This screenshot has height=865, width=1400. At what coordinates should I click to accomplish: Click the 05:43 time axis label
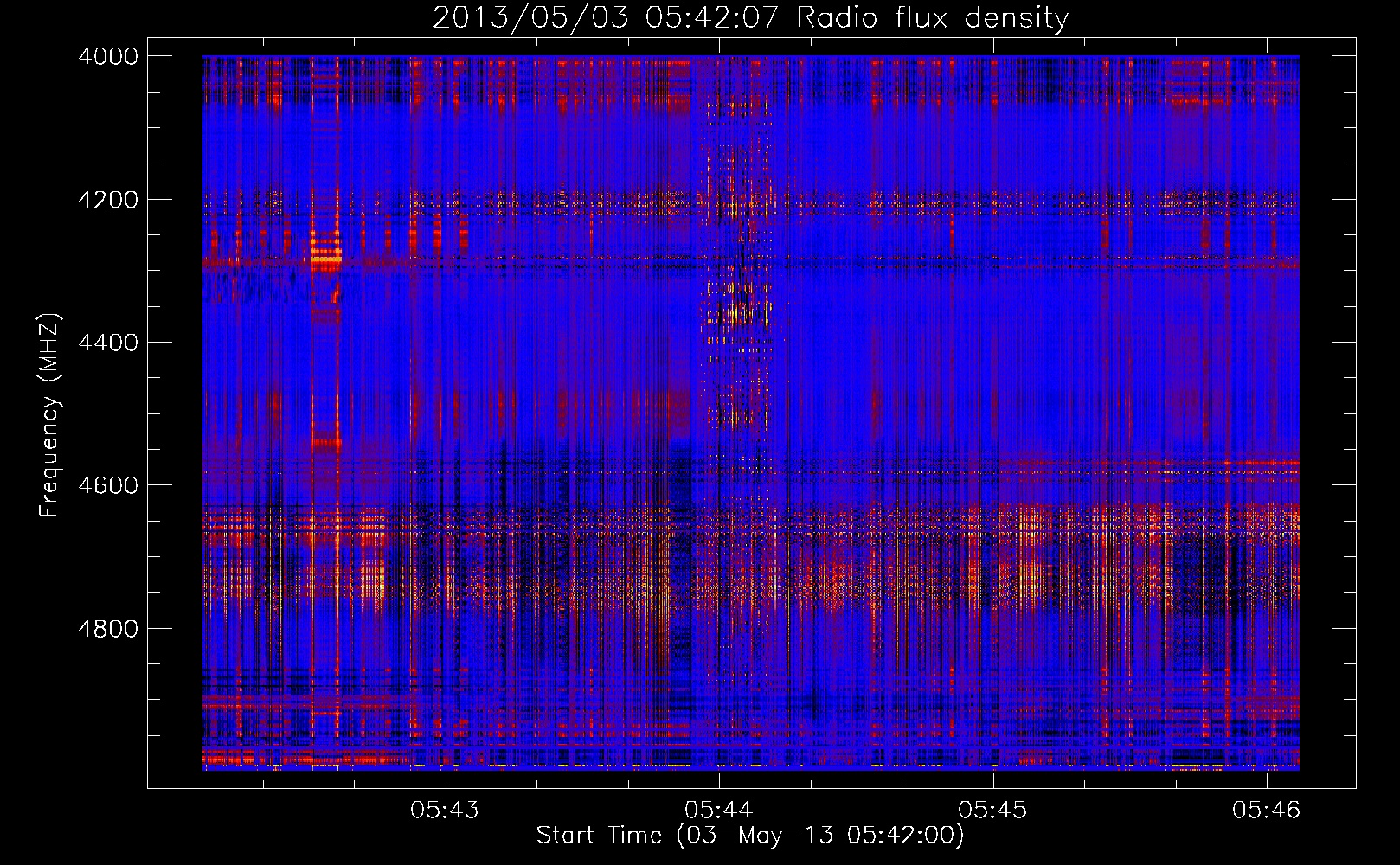[445, 810]
